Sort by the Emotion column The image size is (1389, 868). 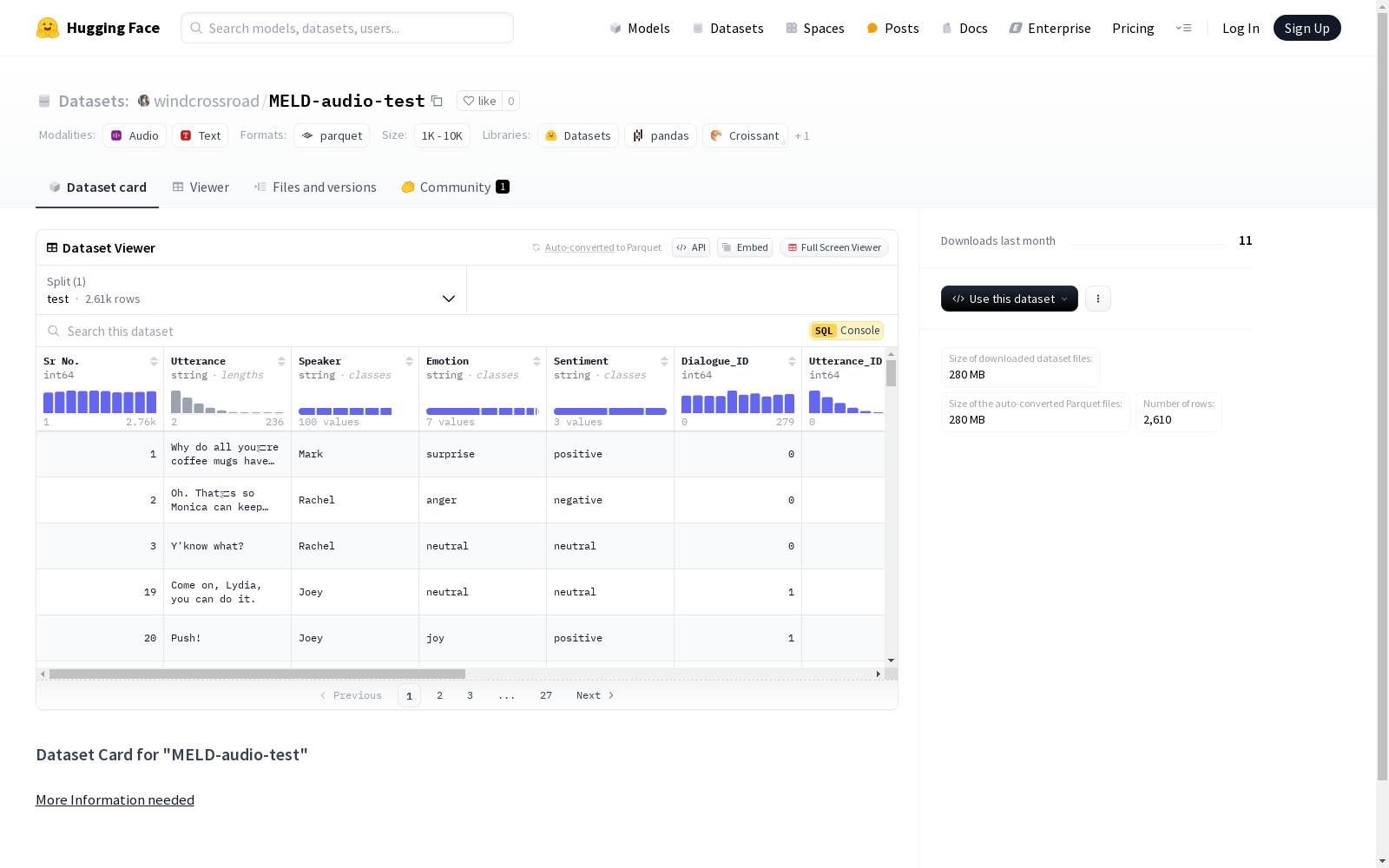[x=537, y=361]
